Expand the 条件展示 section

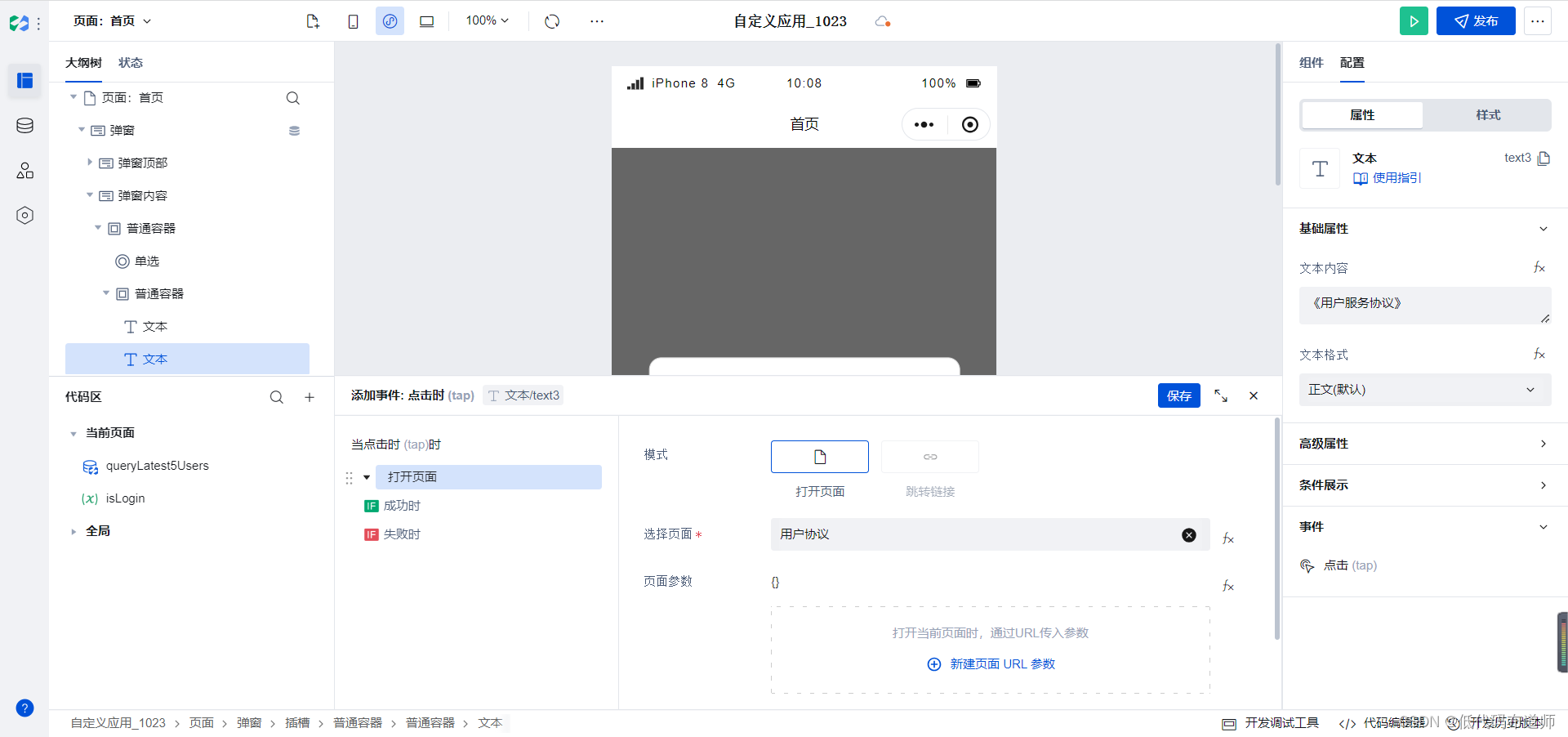(1543, 485)
